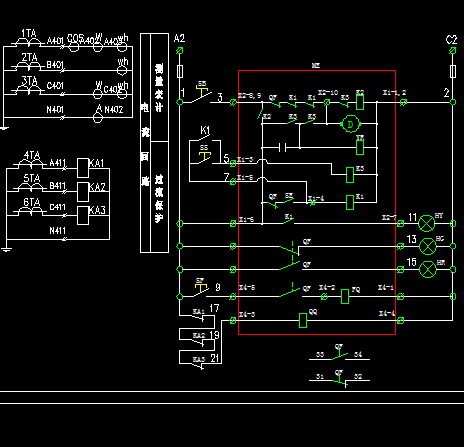
Task: Select the green motor symbol labeled D
Action: (350, 124)
